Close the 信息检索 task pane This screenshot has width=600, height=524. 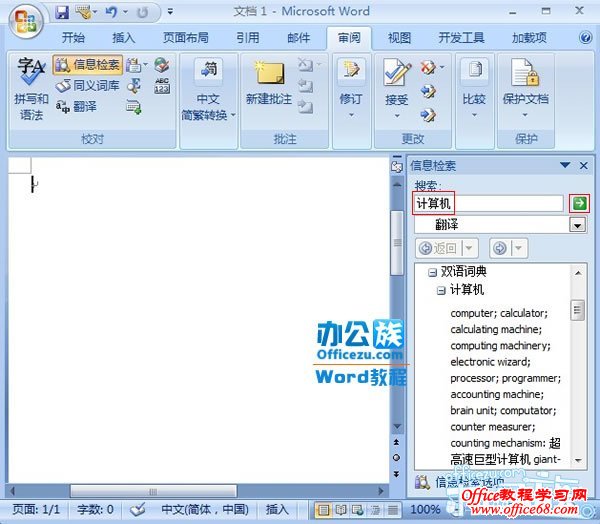pyautogui.click(x=584, y=166)
